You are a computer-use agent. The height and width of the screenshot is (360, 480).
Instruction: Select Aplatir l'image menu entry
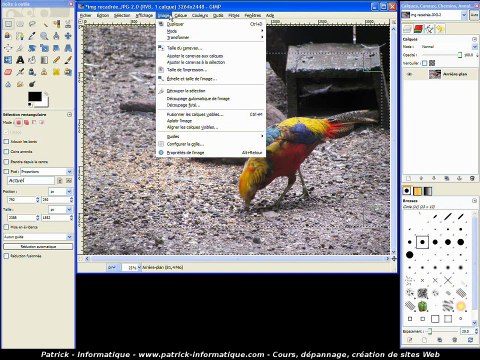(211, 121)
